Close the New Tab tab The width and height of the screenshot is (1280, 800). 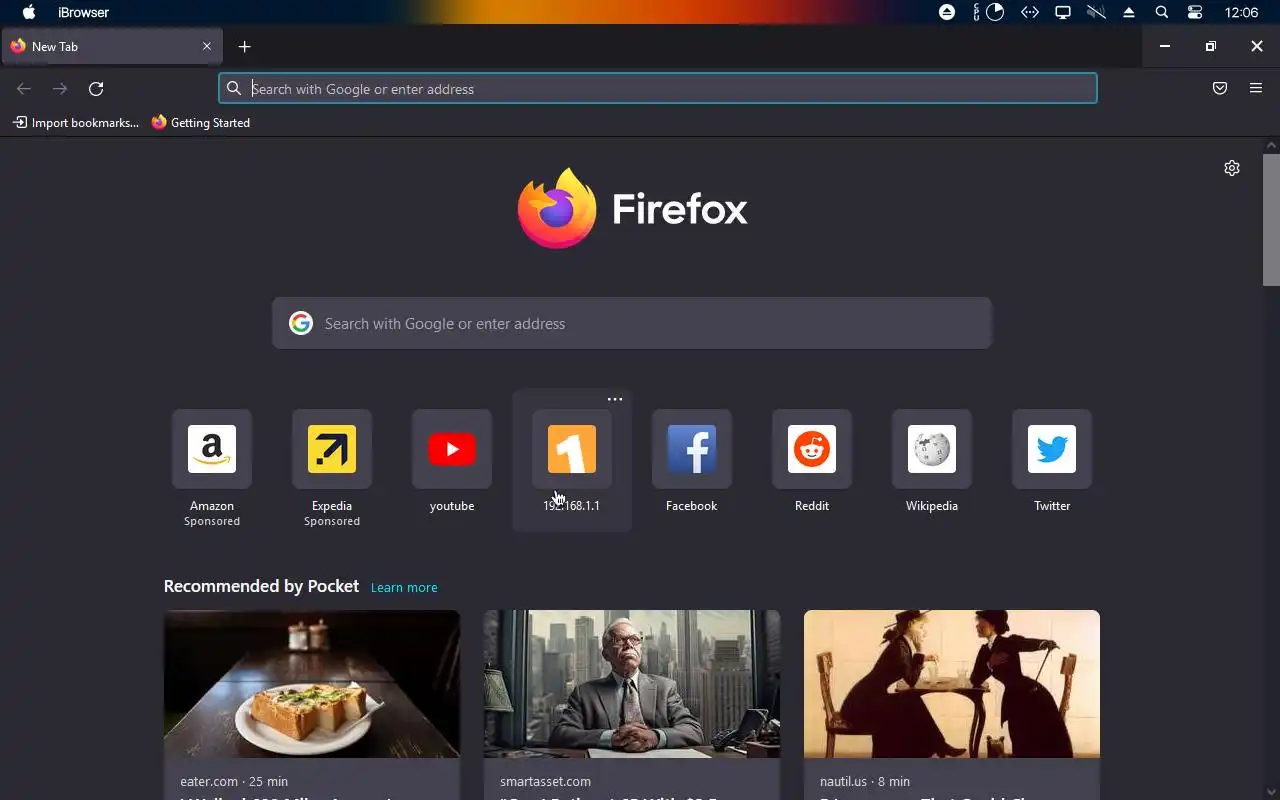(207, 46)
